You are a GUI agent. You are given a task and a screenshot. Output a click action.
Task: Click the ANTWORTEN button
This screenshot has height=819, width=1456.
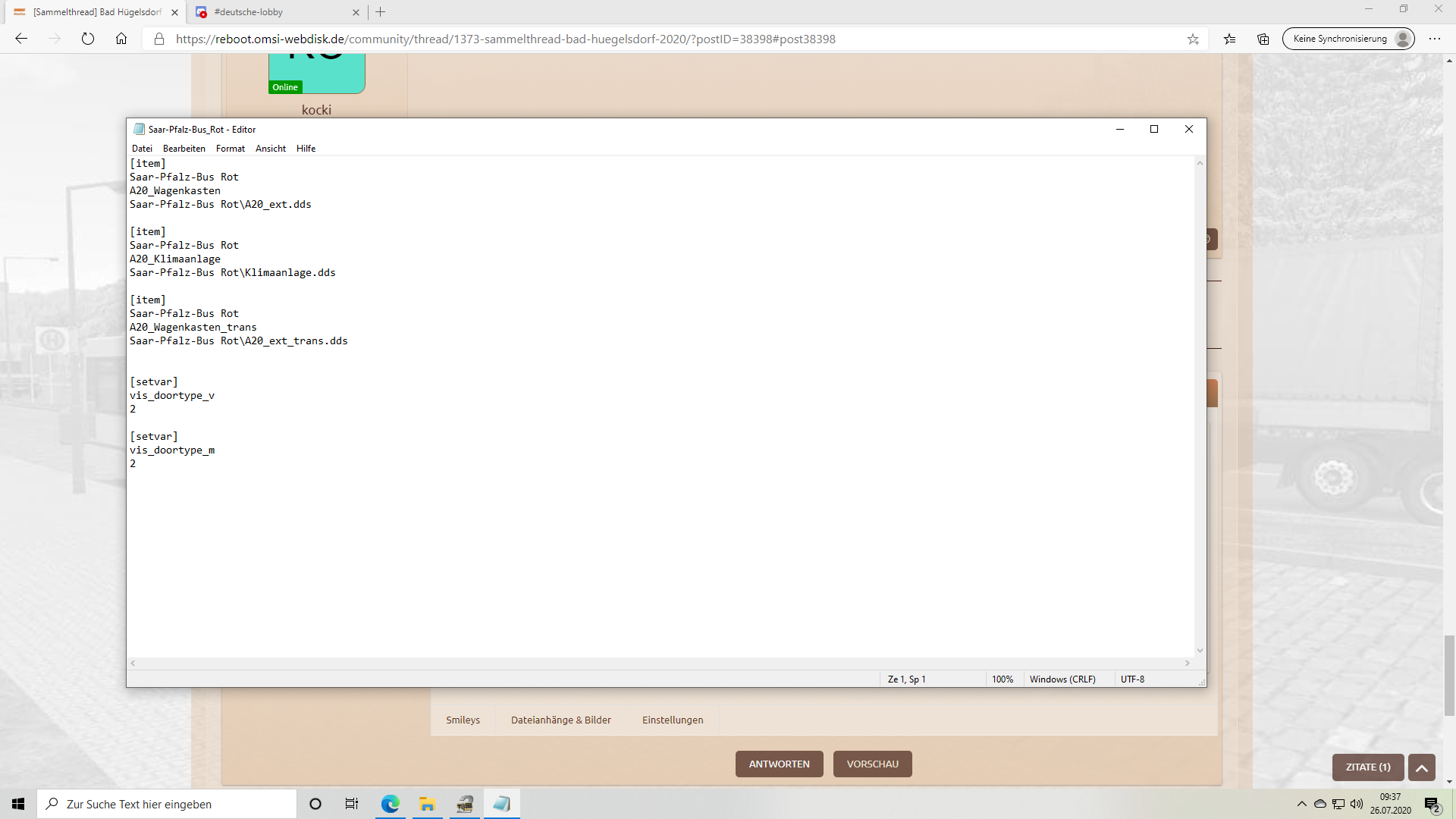(x=779, y=764)
